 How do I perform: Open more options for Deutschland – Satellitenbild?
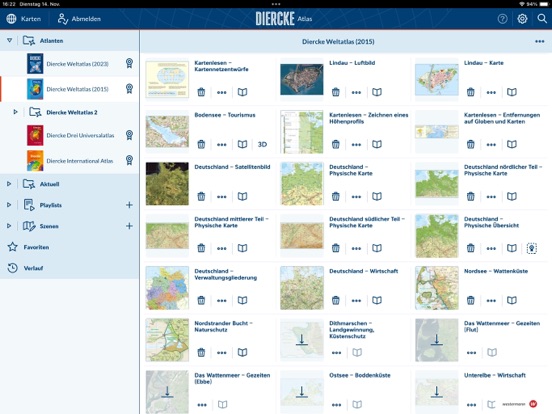[x=222, y=196]
